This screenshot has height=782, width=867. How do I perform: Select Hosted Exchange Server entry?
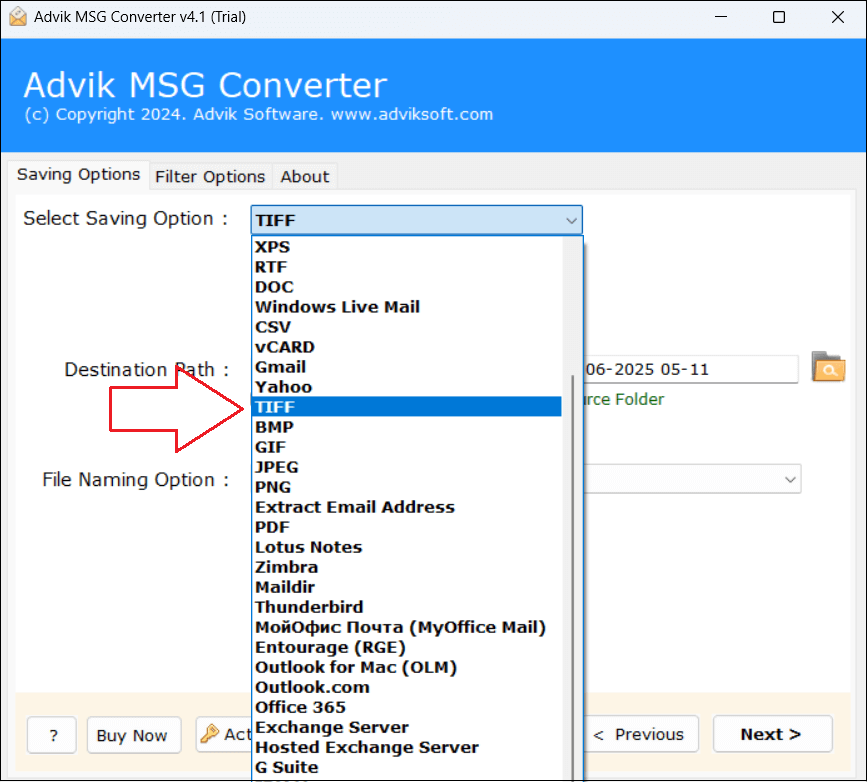point(406,747)
